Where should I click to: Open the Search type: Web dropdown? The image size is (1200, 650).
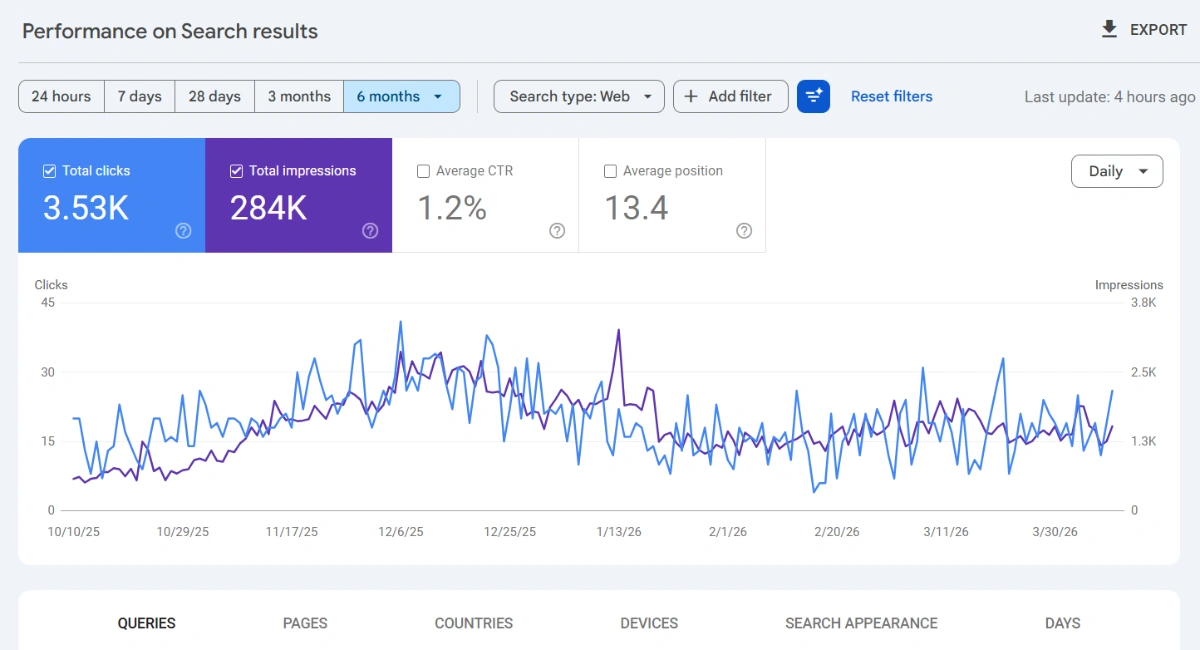point(578,96)
